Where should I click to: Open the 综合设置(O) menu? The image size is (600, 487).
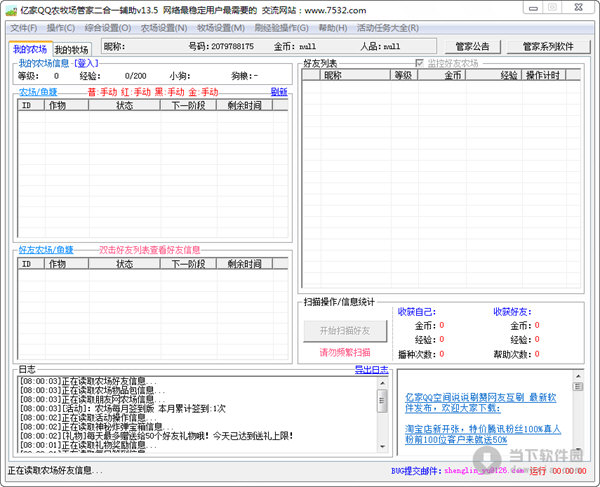coord(108,28)
